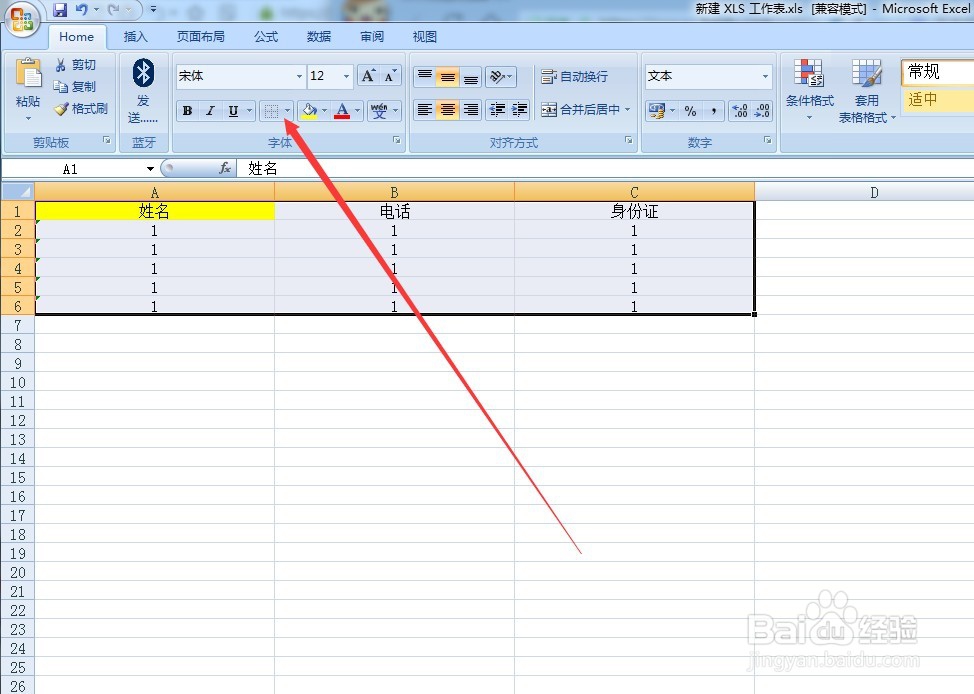This screenshot has height=694, width=974.
Task: Open fill color dropdown arrow
Action: pos(324,111)
